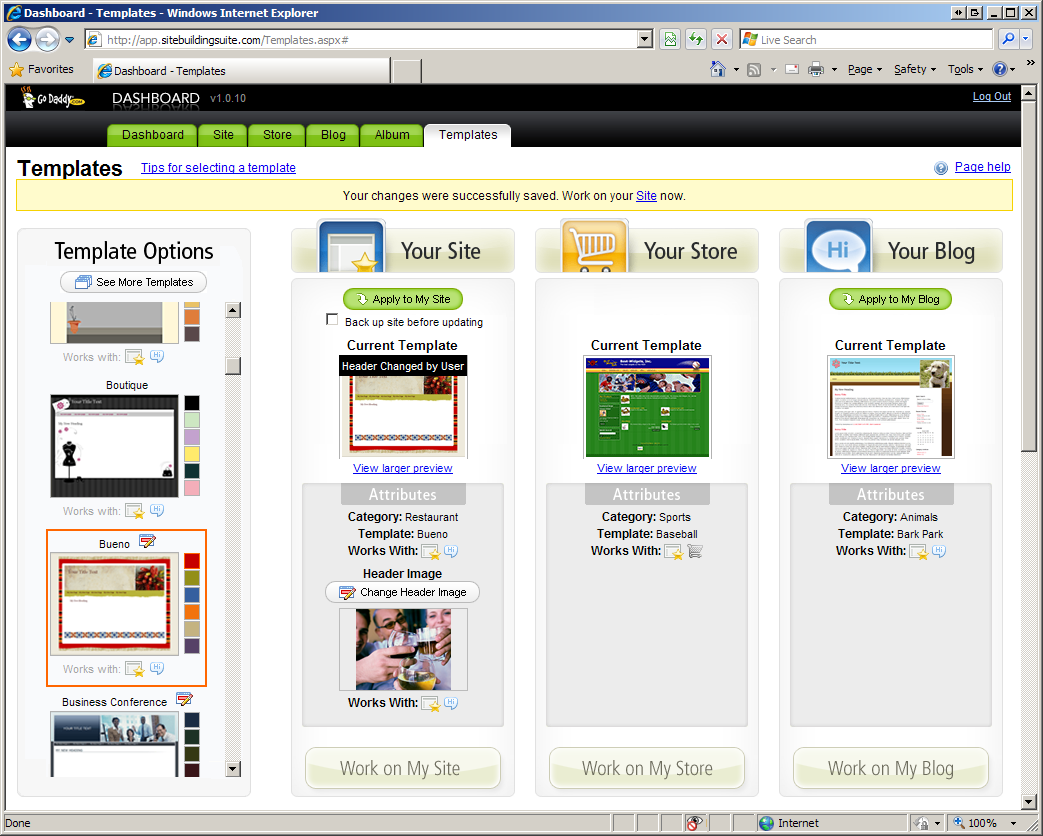Select the blue color swatch for Bueno
The width and height of the screenshot is (1043, 836).
tap(192, 595)
